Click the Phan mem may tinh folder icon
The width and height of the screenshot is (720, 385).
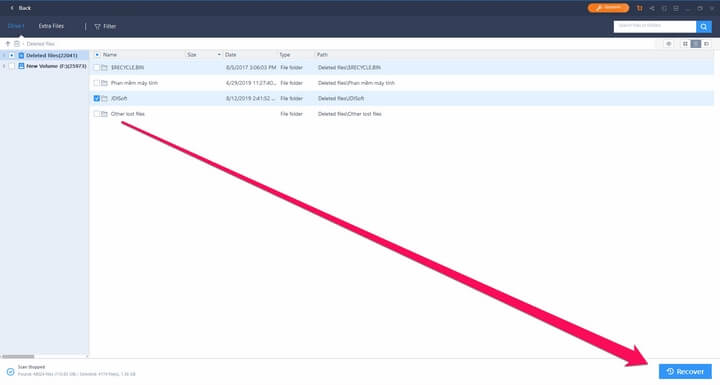(104, 83)
